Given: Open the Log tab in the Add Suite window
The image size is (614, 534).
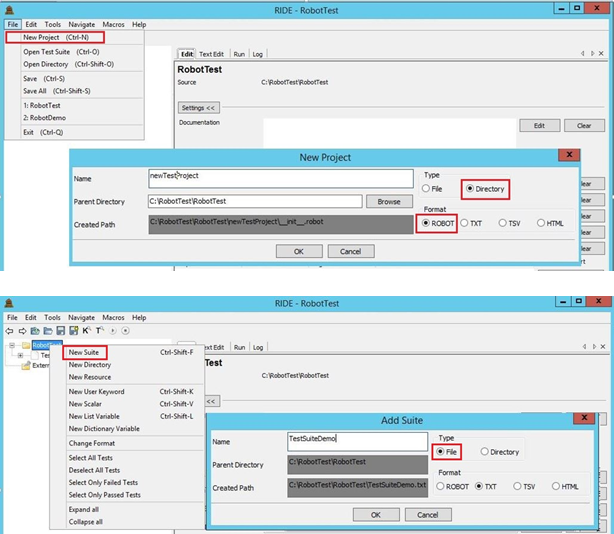Looking at the screenshot, I should click(x=258, y=347).
